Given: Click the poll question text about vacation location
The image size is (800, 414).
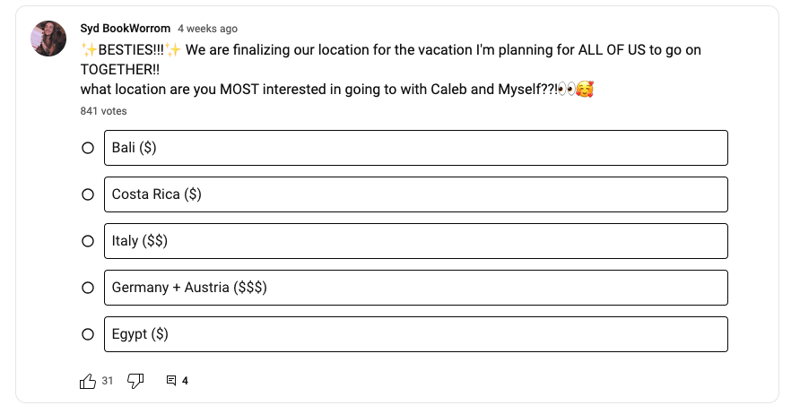Looking at the screenshot, I should pyautogui.click(x=391, y=69).
